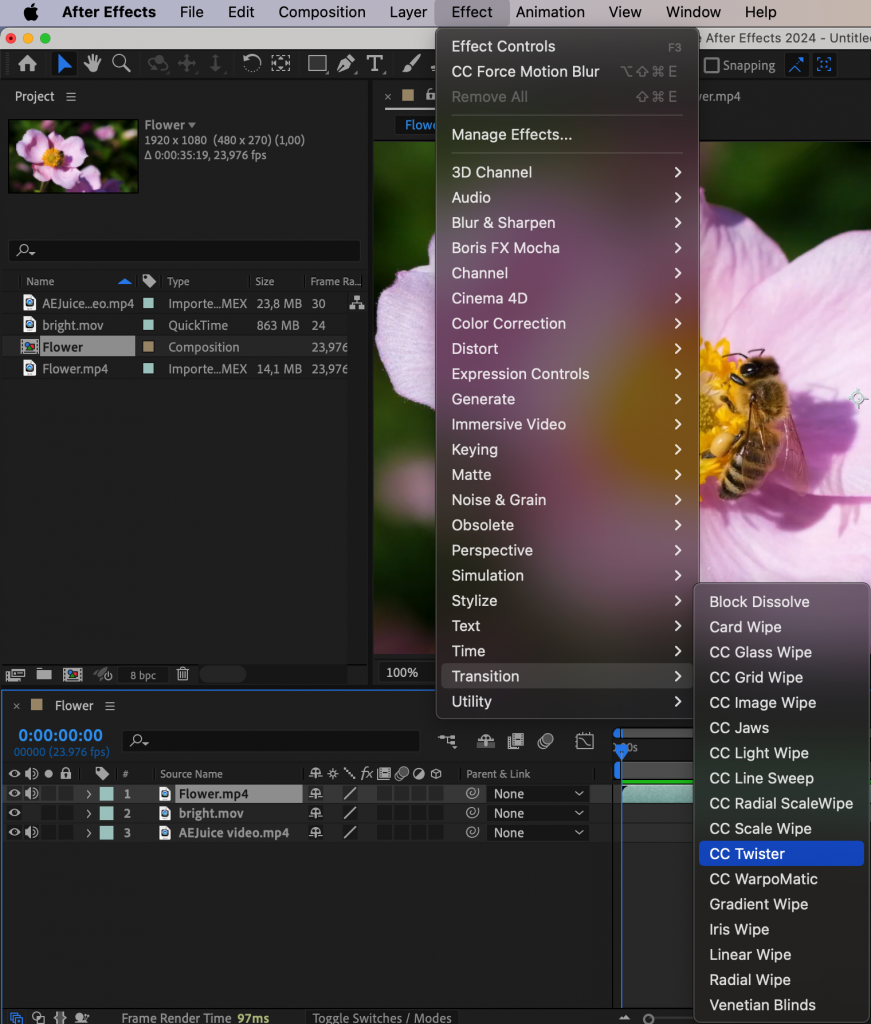Select the Rectangle shape tool

[x=317, y=63]
